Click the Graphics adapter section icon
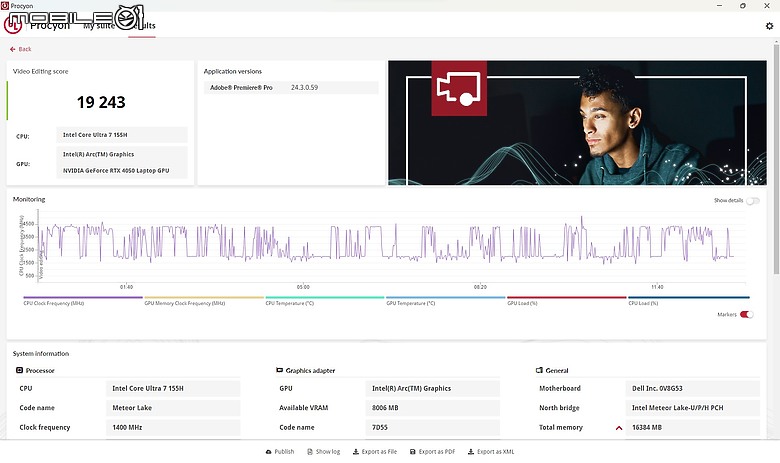Image resolution: width=780 pixels, height=463 pixels. click(280, 370)
